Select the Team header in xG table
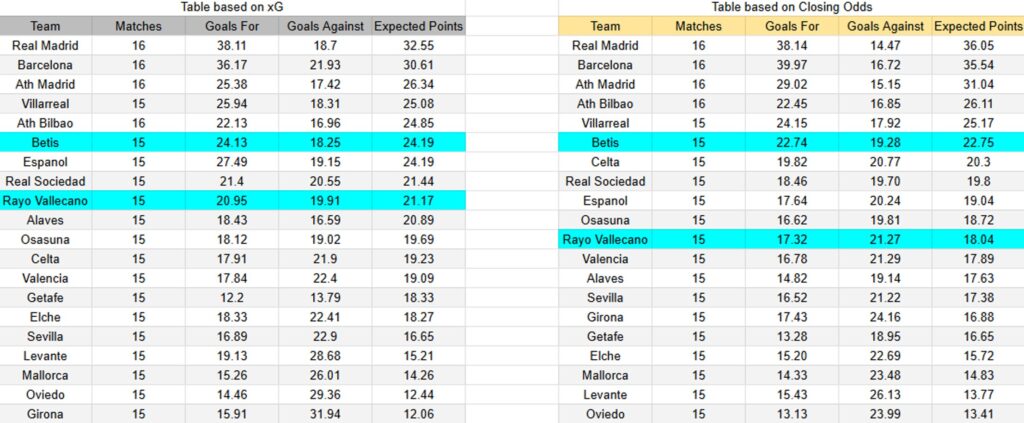 pos(46,26)
